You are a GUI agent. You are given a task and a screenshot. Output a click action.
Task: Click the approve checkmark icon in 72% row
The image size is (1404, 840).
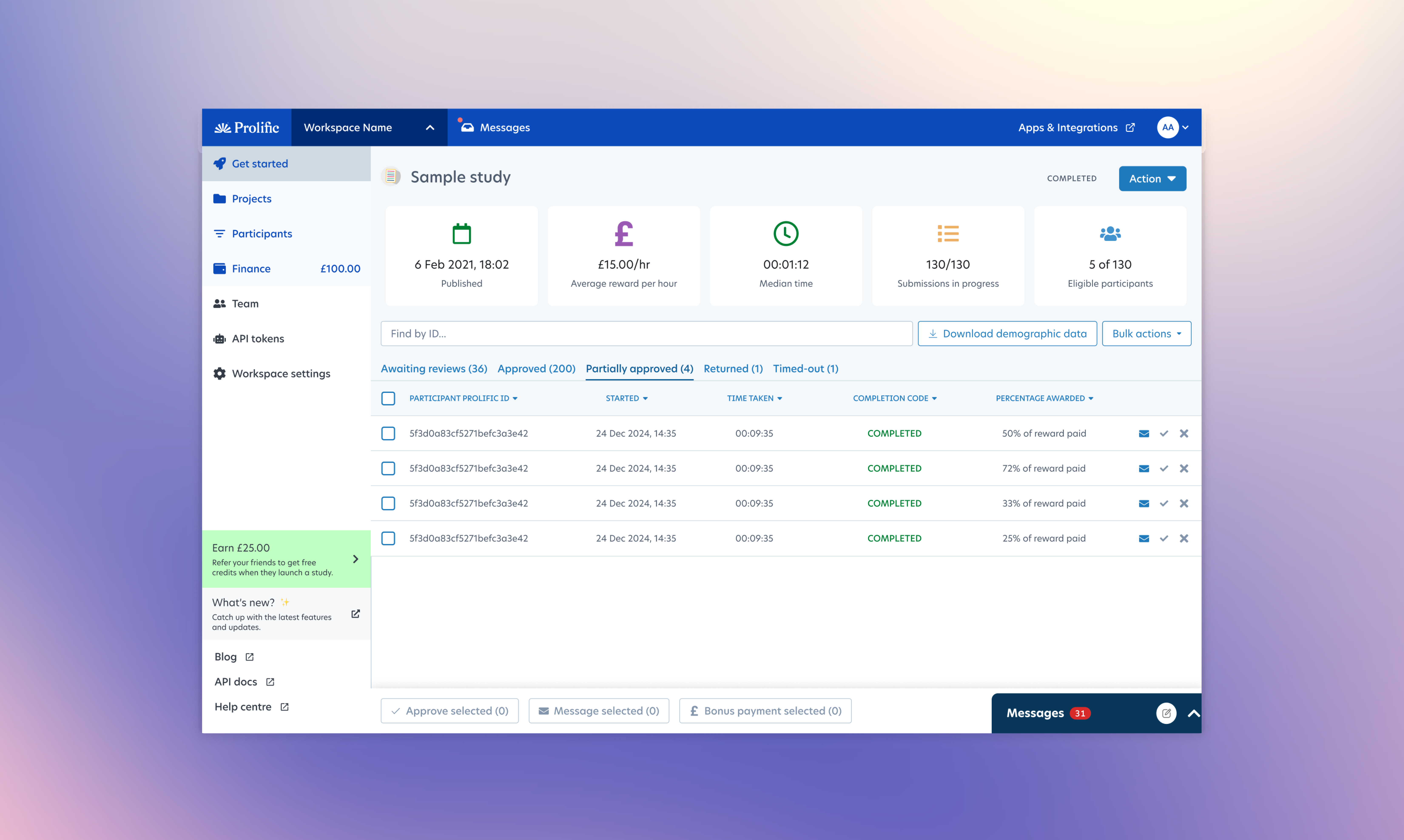(1164, 469)
